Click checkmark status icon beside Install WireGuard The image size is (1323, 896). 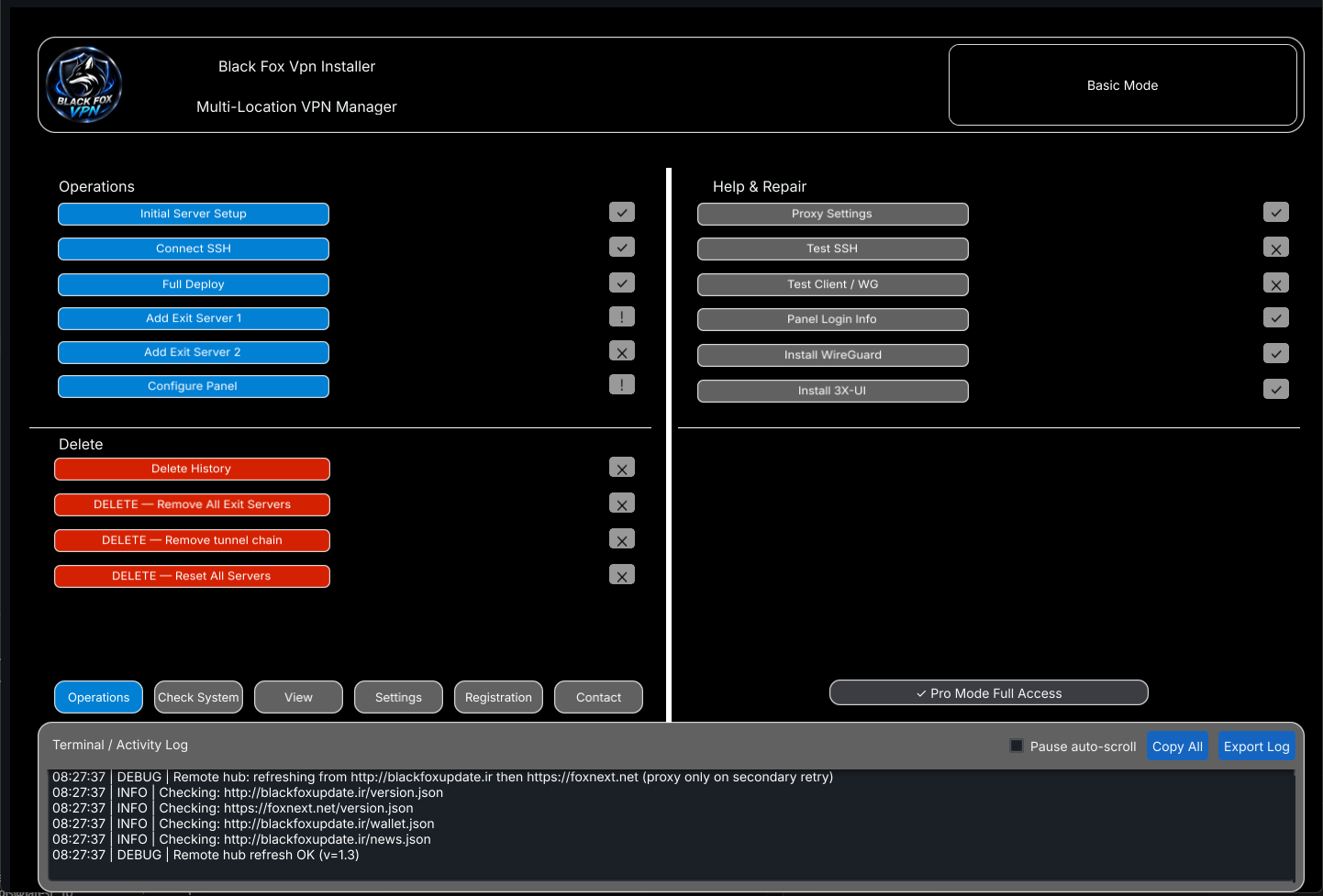tap(1276, 354)
